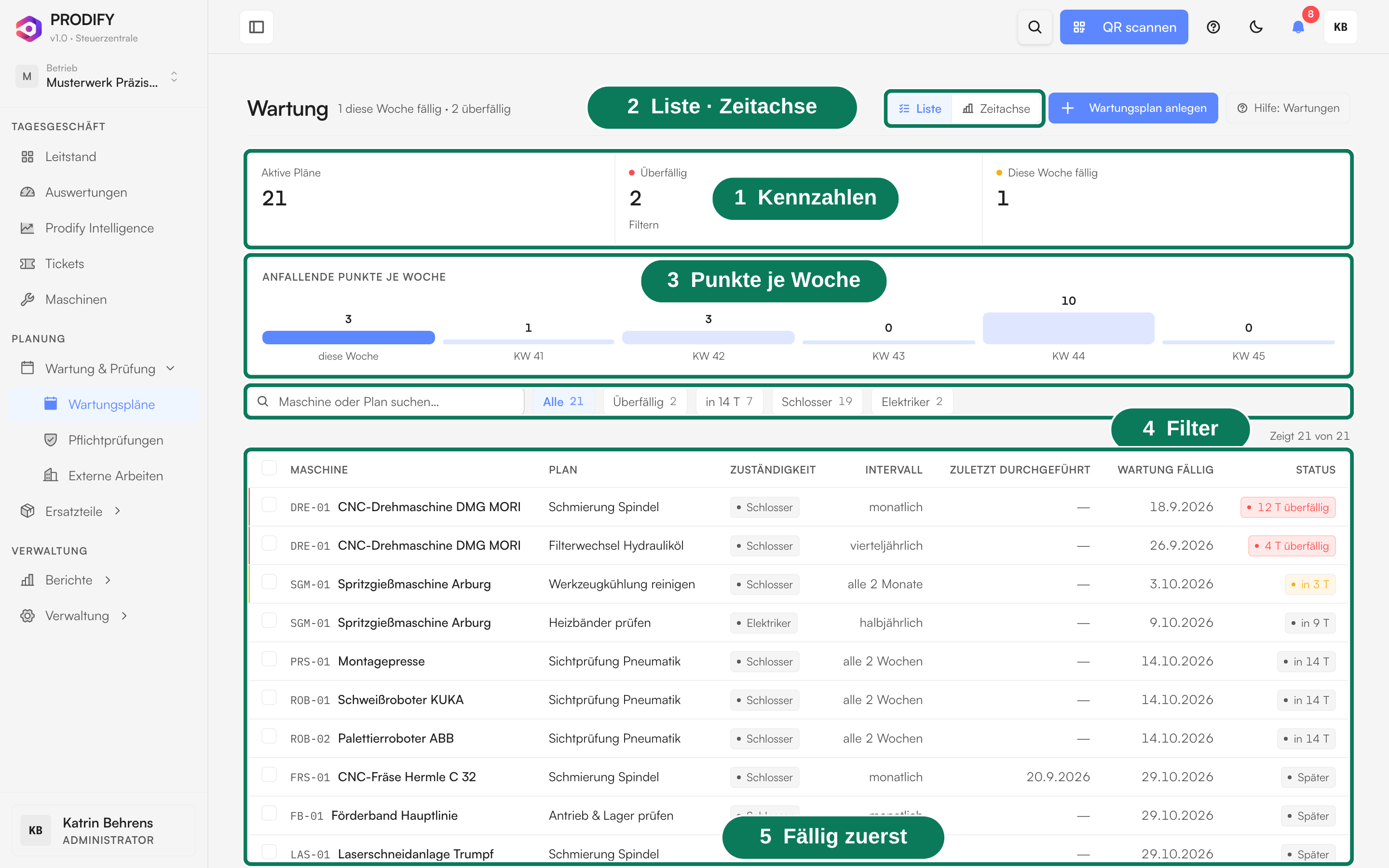Open the Betrieb Musterwerk selector
This screenshot has width=1389, height=868.
[97, 76]
